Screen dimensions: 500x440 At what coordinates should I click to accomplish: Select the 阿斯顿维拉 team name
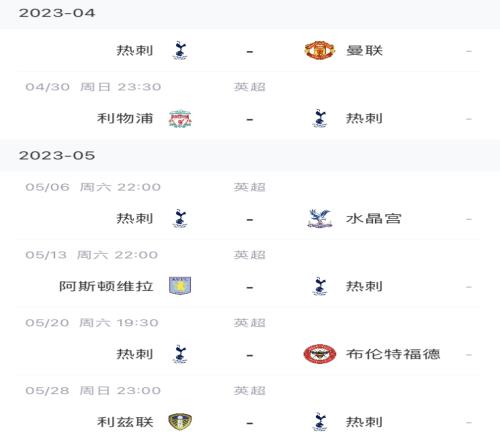(x=106, y=286)
